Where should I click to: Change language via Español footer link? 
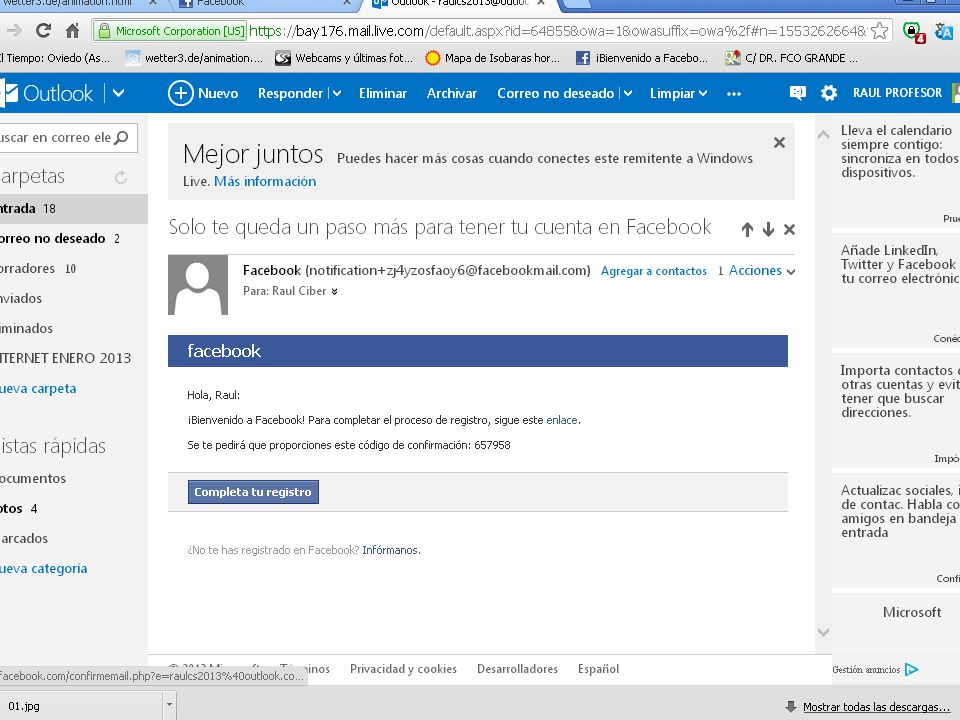pyautogui.click(x=598, y=669)
